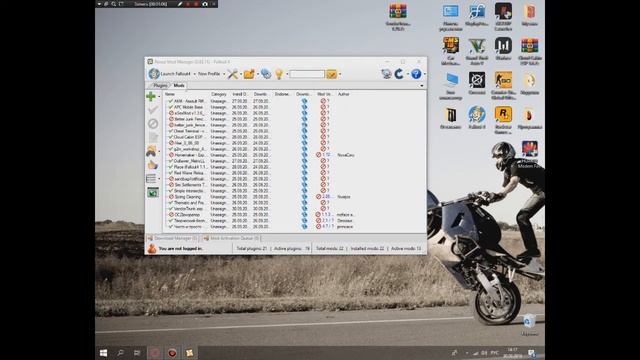640x360 pixels.
Task: Sort by the Author column header
Action: 344,94
